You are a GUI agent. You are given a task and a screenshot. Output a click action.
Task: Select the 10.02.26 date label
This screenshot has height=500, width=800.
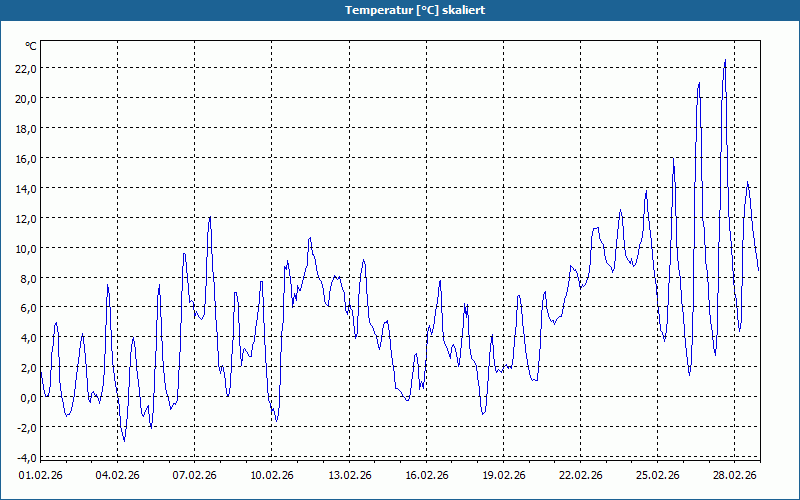[x=271, y=476]
